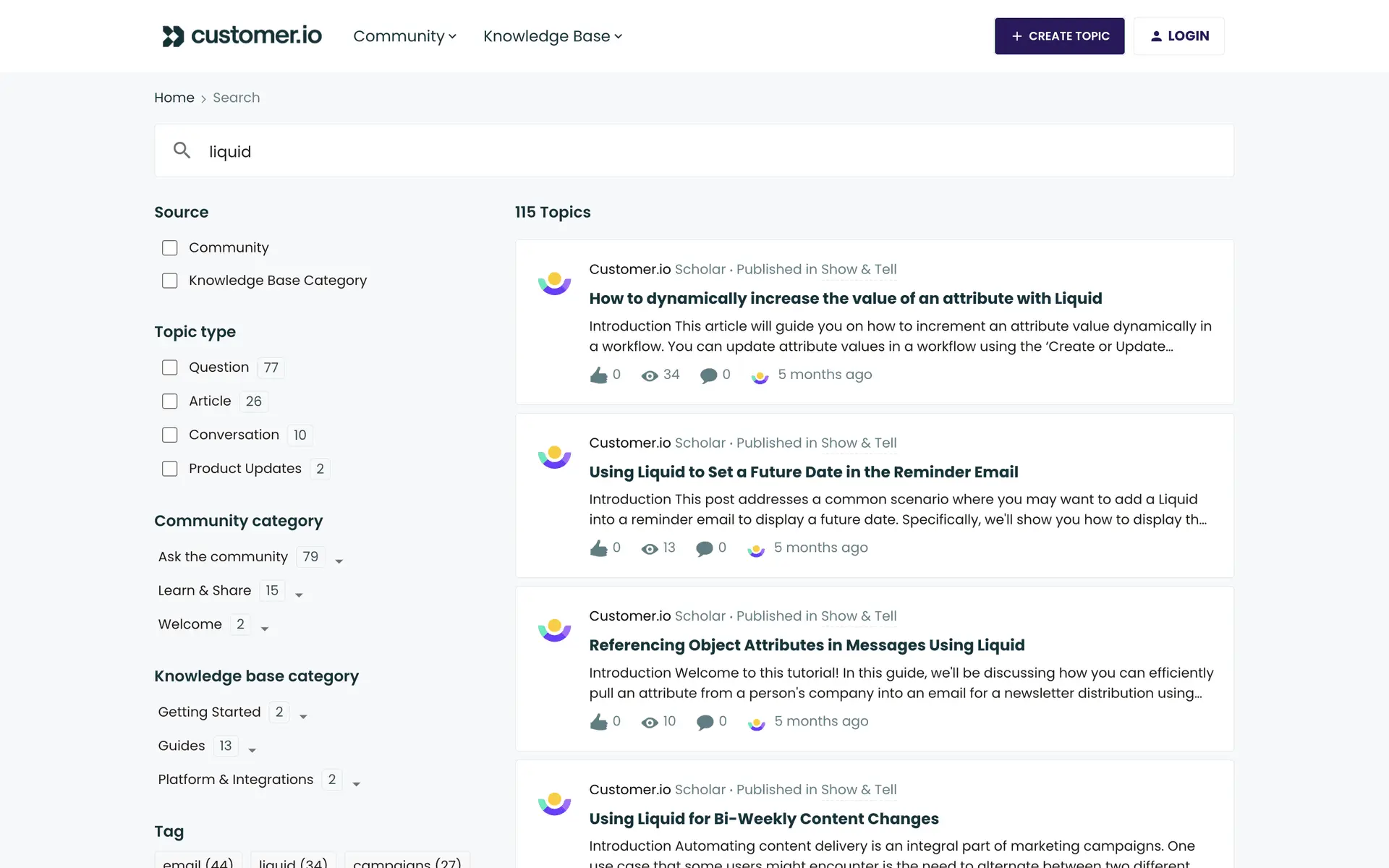
Task: Expand the Ask the community category
Action: tap(339, 561)
